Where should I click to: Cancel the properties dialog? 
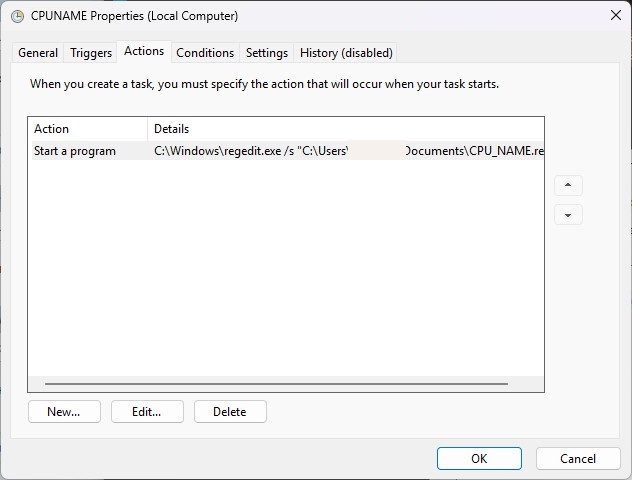coord(578,458)
